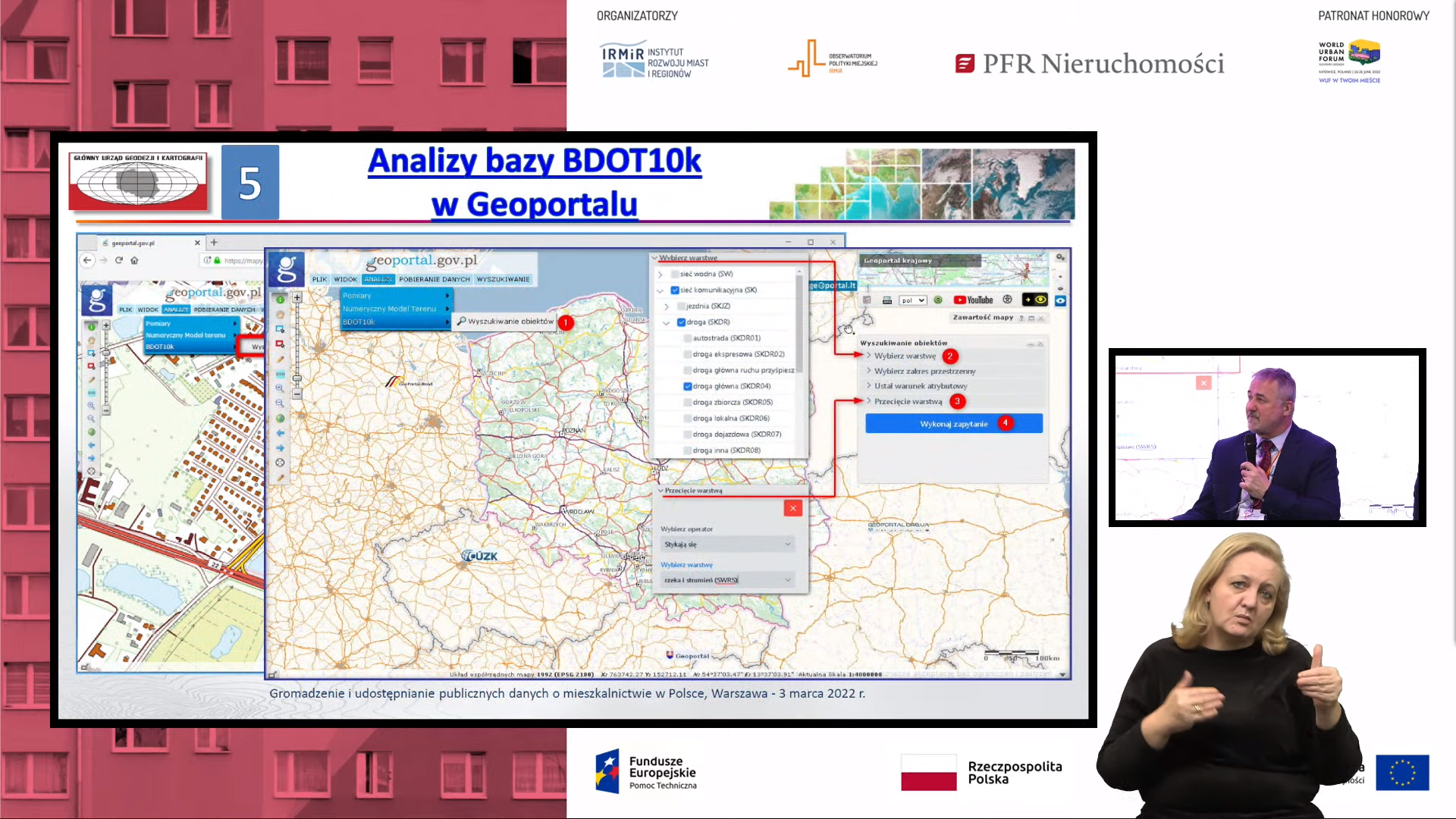Check the sieć wodna (SW) checkbox

click(x=675, y=274)
